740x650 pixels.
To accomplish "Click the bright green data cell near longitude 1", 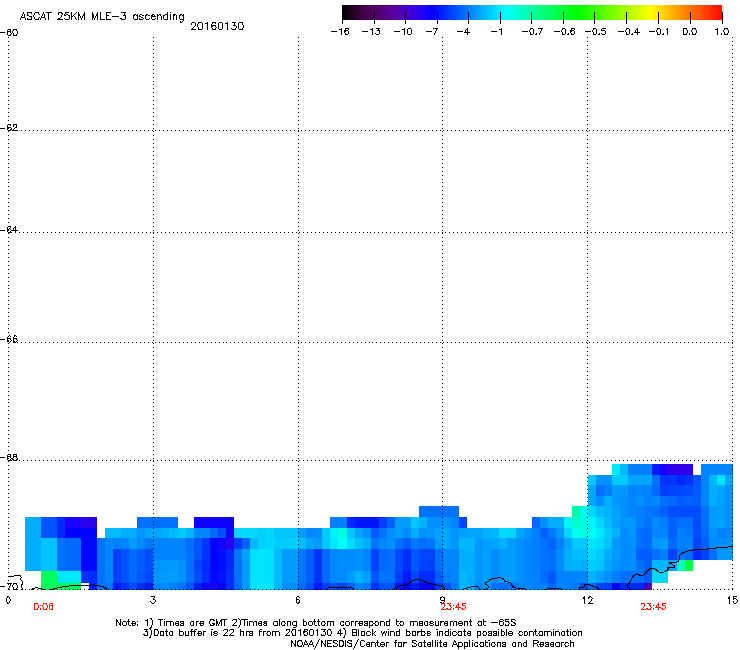I will point(49,580).
